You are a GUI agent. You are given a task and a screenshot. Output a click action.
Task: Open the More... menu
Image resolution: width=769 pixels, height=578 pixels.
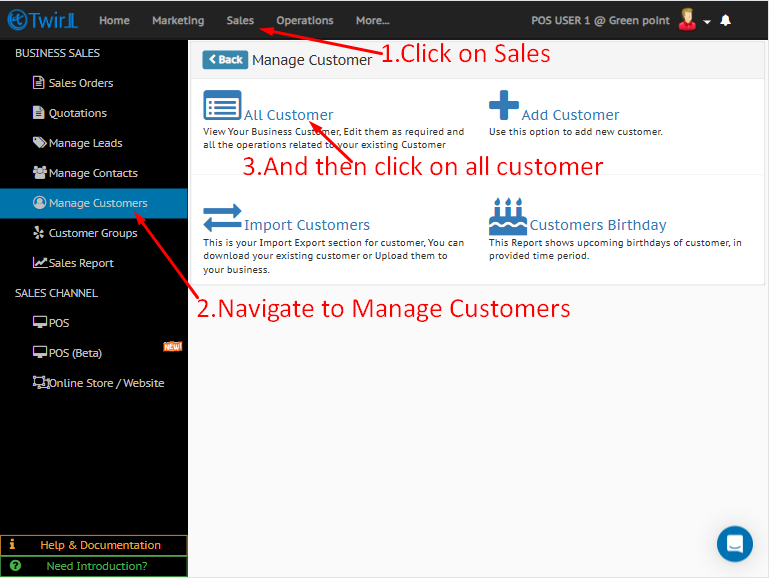point(372,20)
